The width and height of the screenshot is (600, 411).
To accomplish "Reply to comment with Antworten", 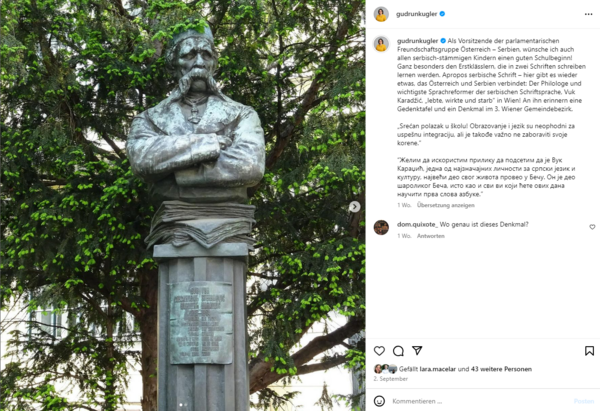I will pyautogui.click(x=431, y=236).
